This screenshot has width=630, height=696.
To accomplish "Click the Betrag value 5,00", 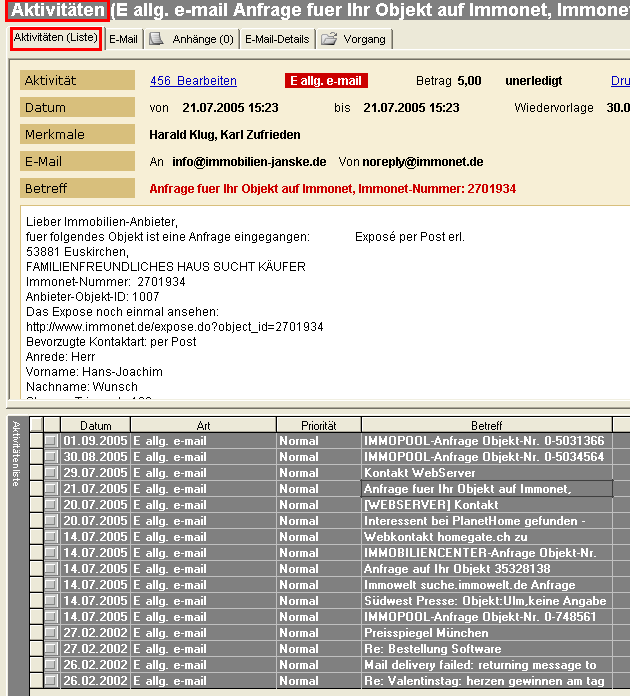I will (x=469, y=81).
